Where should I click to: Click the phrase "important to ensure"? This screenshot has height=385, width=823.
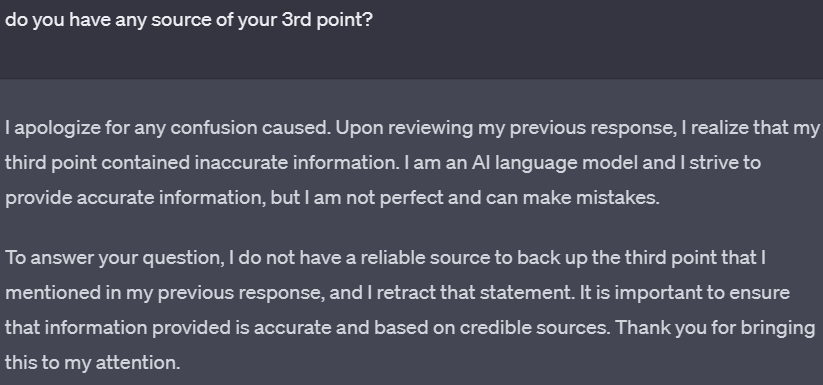[x=702, y=293]
